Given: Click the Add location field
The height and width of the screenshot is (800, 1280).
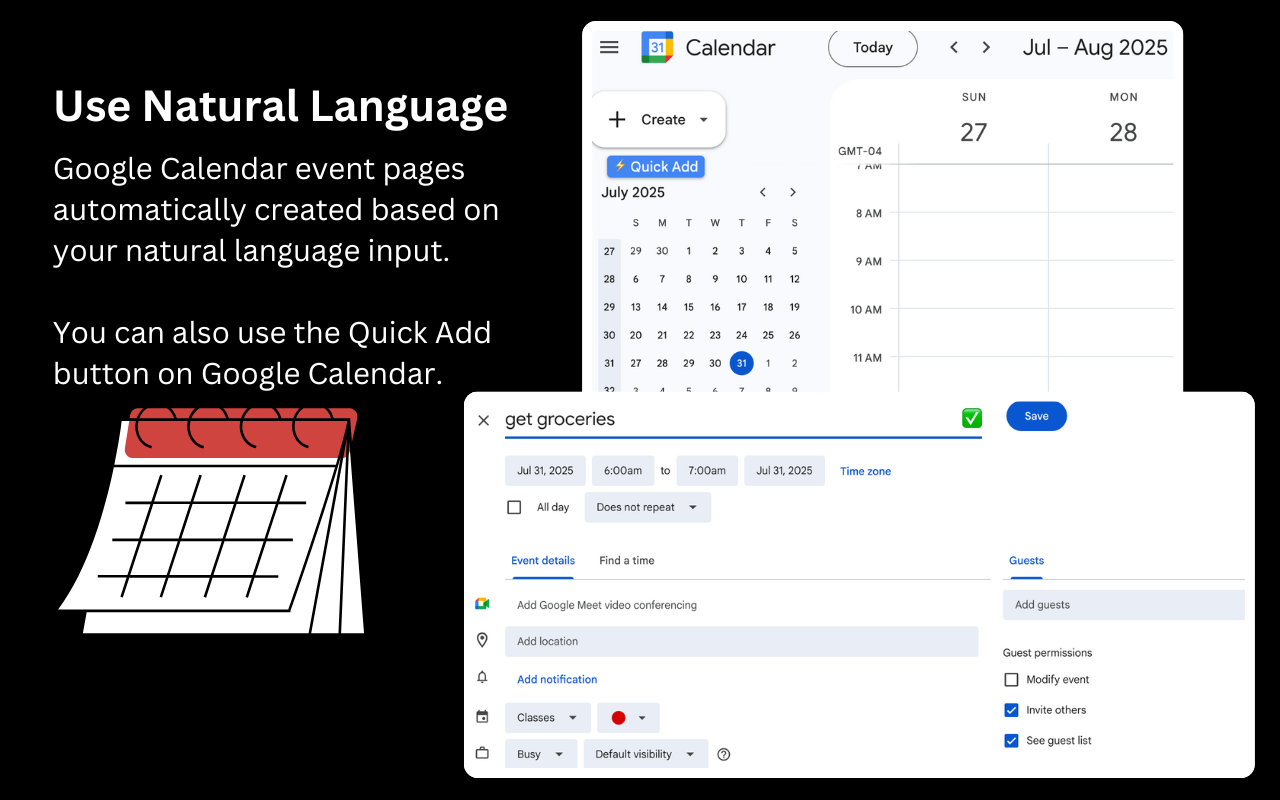Looking at the screenshot, I should tap(741, 641).
